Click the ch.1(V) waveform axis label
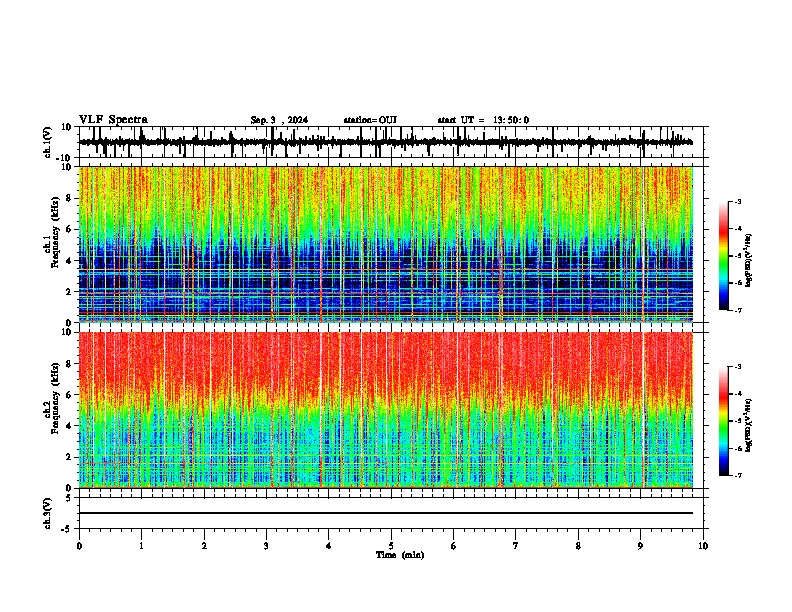This screenshot has height=612, width=792. (x=48, y=142)
